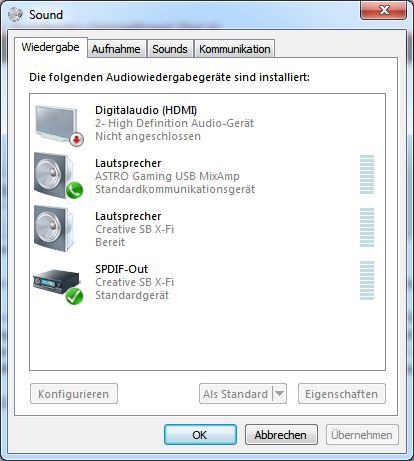414x461 pixels.
Task: Close the Sound dialog window
Action: point(384,10)
